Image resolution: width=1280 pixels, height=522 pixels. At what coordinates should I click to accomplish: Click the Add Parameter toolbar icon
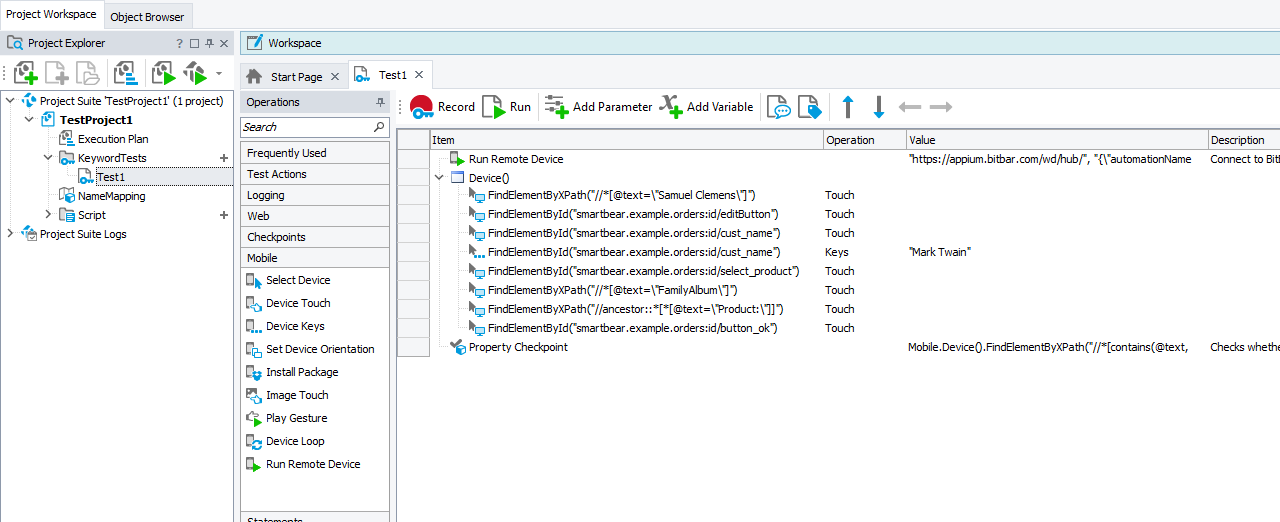(598, 107)
